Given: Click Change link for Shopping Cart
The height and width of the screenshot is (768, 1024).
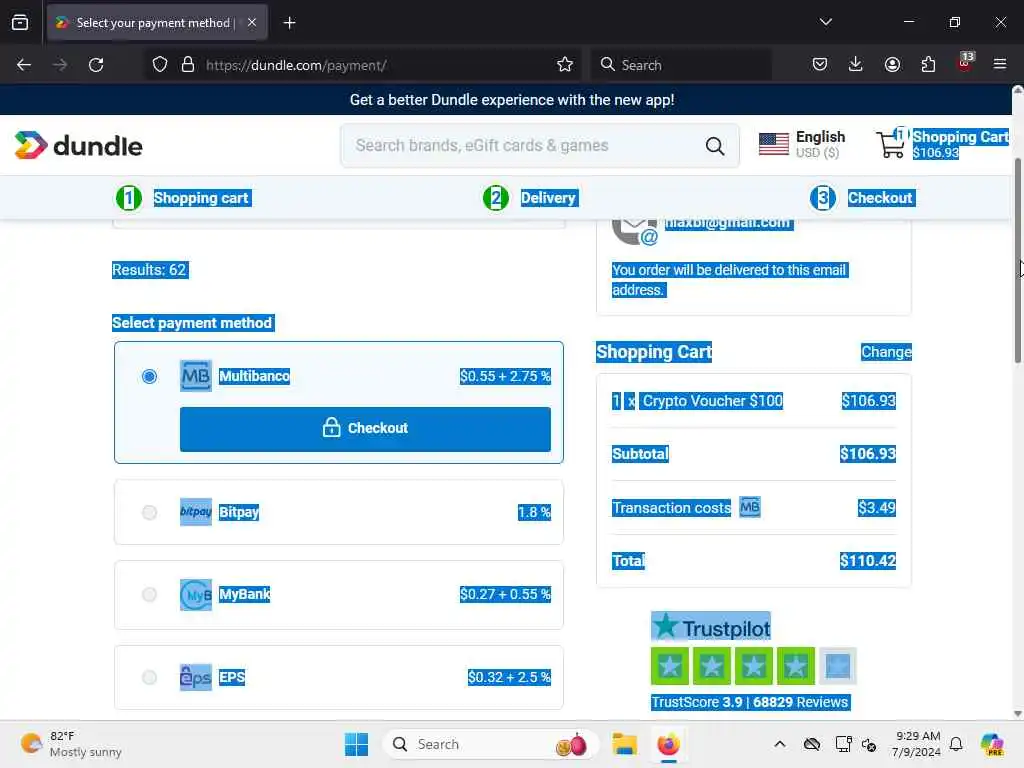Looking at the screenshot, I should pyautogui.click(x=886, y=352).
